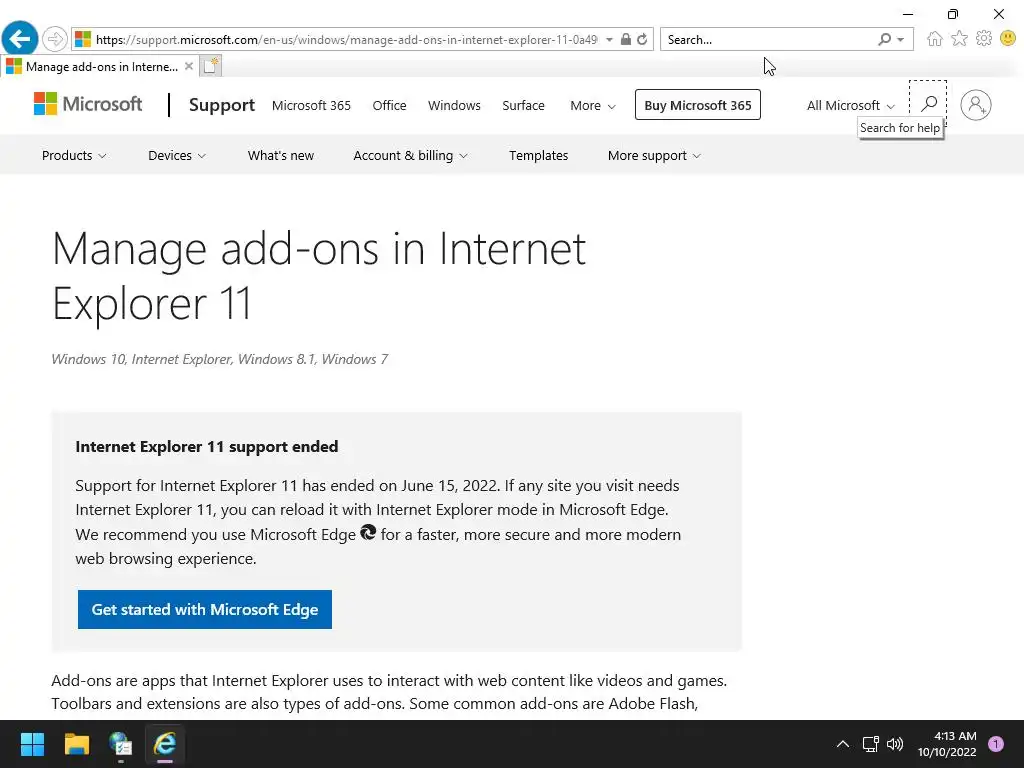1024x768 pixels.
Task: Open Microsoft 365 in top navigation
Action: pos(311,105)
